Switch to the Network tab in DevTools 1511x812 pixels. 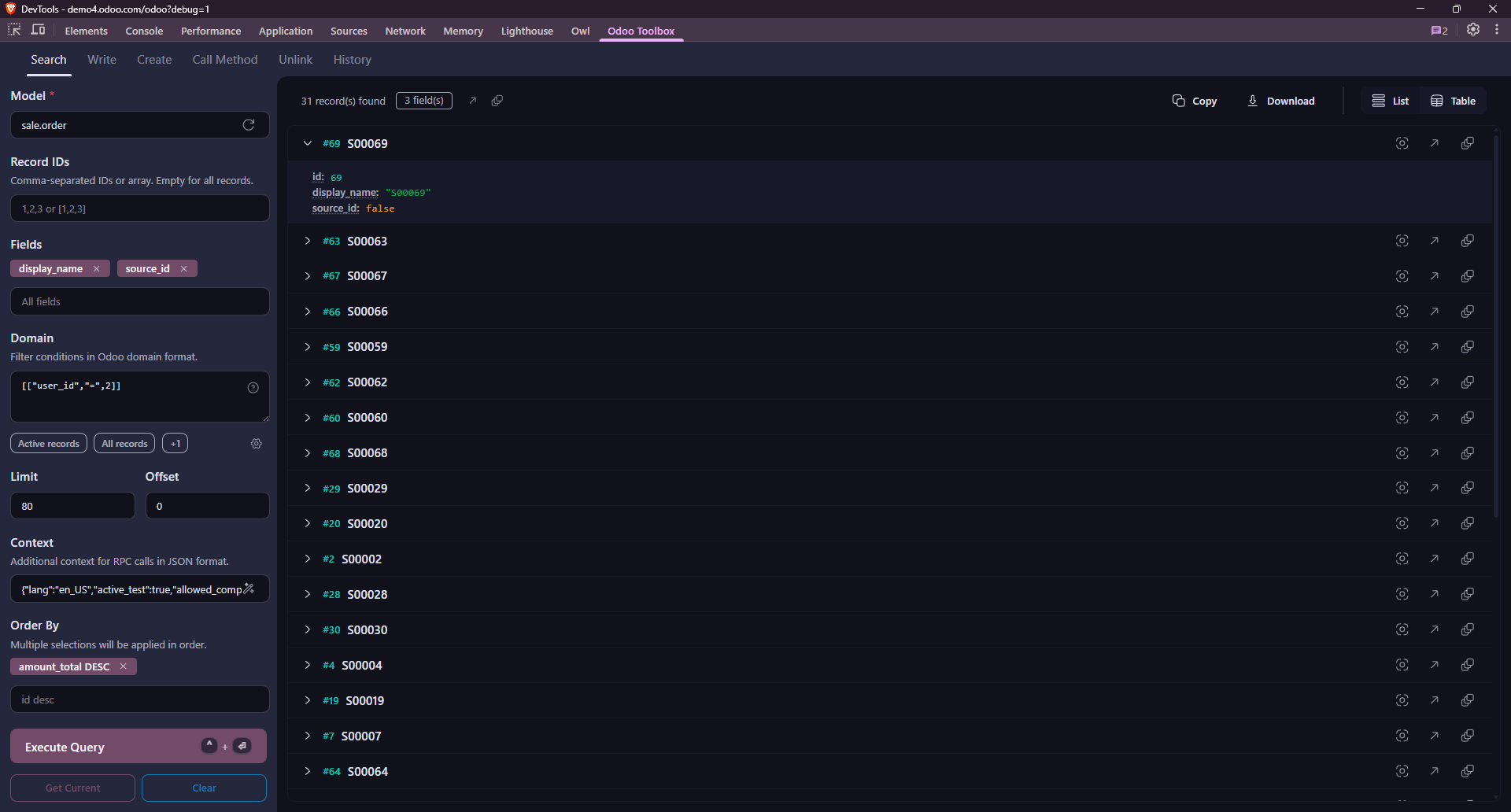click(x=405, y=31)
